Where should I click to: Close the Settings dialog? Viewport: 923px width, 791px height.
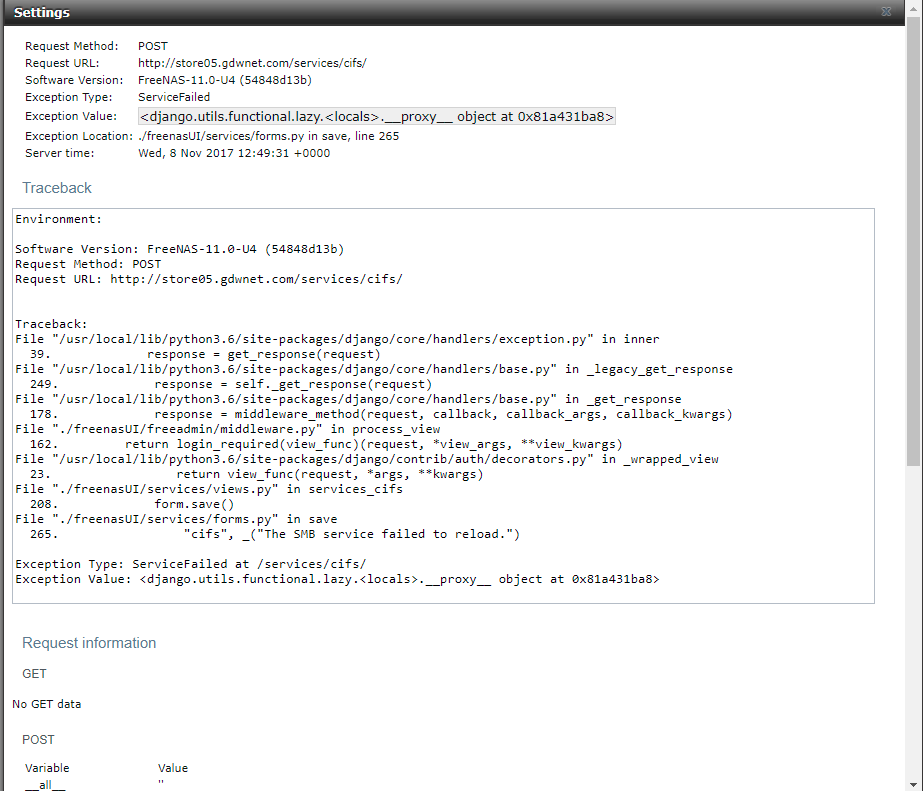pos(886,12)
